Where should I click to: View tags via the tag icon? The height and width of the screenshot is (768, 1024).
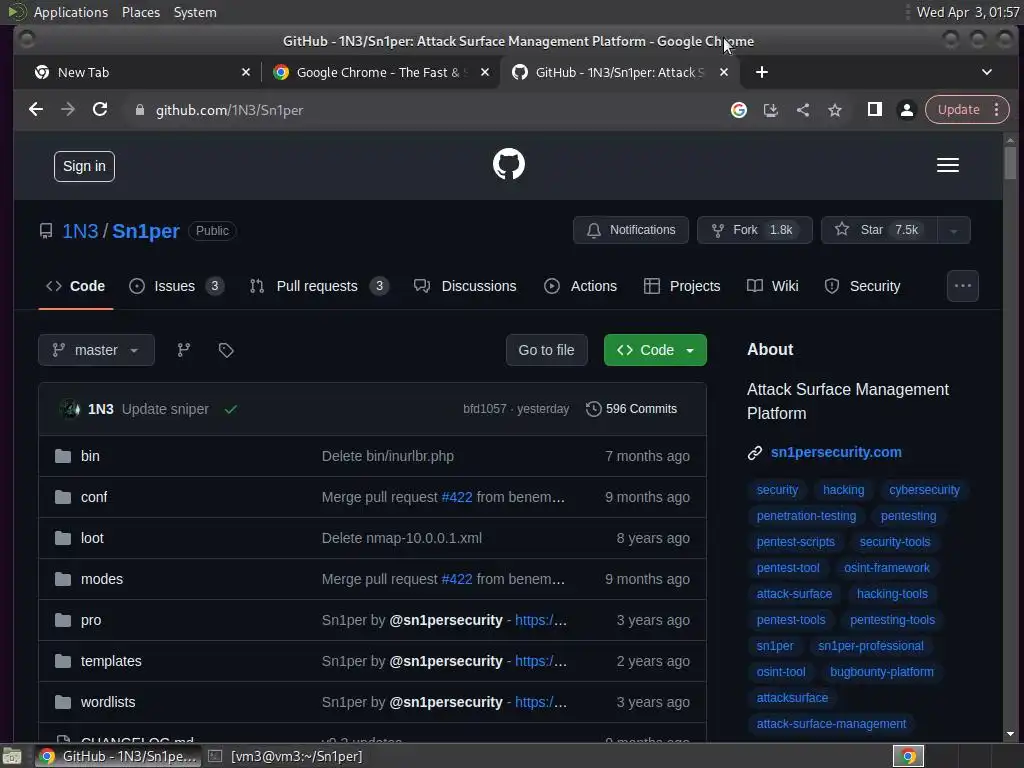(x=226, y=350)
